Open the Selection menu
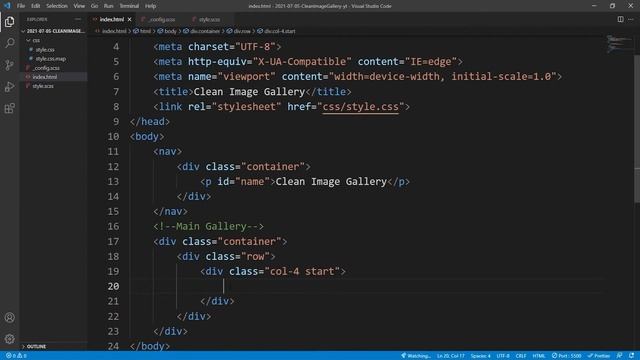Screen dimensions: 640x360 pos(57,6)
